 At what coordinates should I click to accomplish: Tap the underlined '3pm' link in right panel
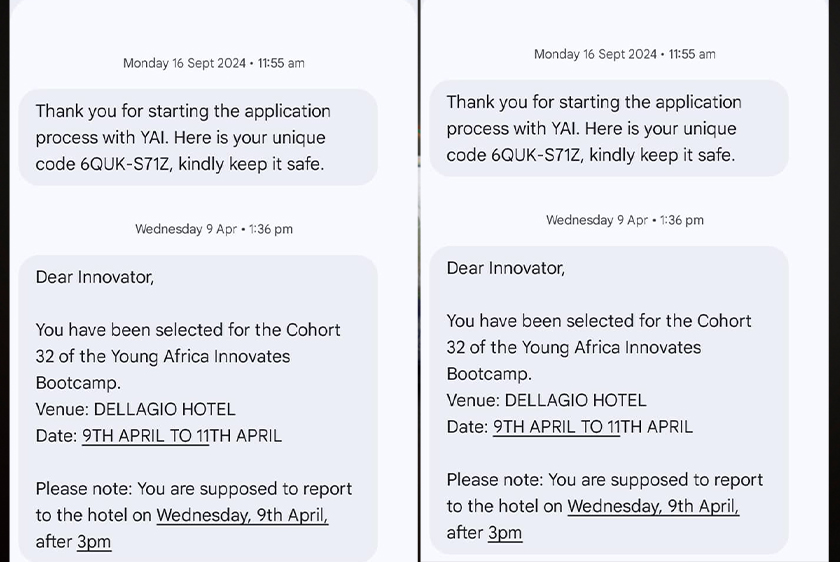[505, 533]
